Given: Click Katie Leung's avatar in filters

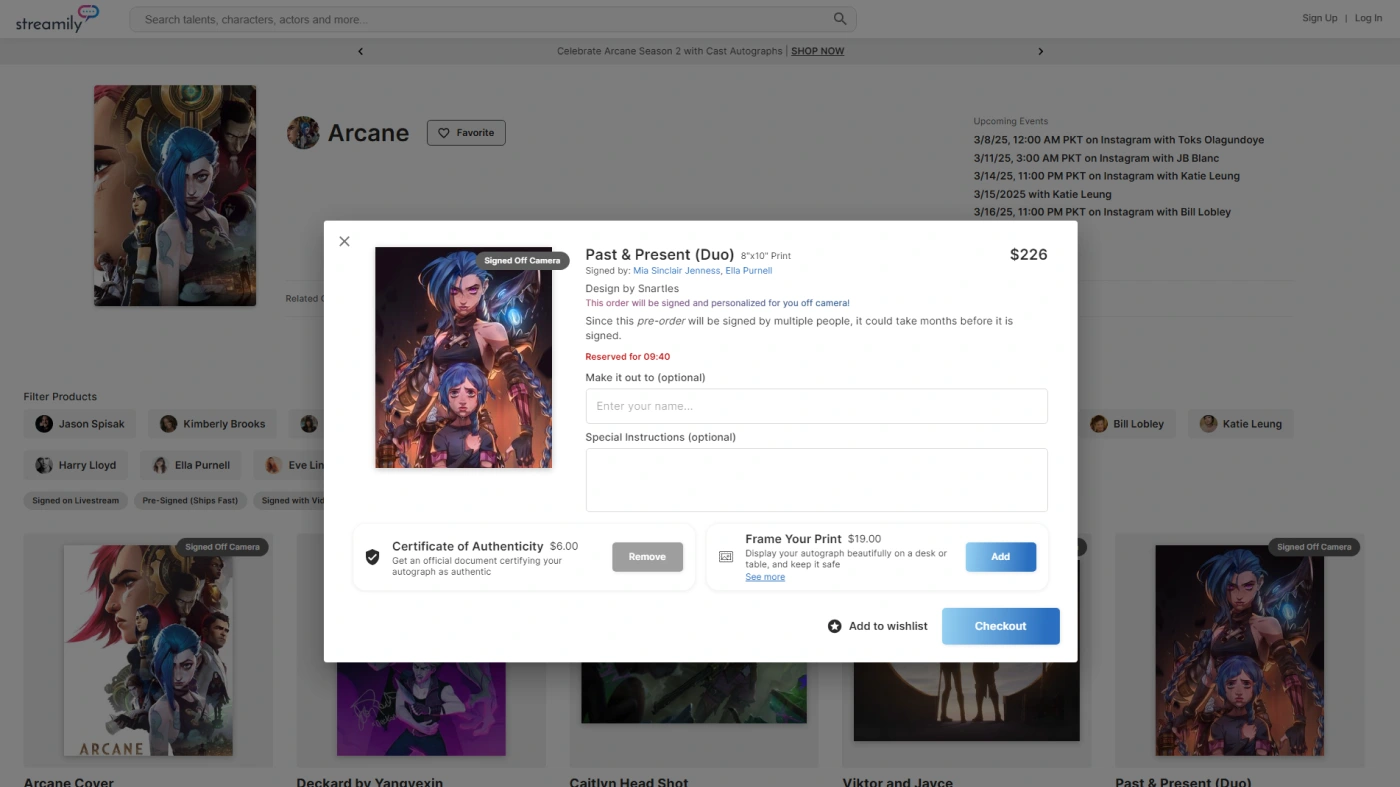Looking at the screenshot, I should point(1209,424).
